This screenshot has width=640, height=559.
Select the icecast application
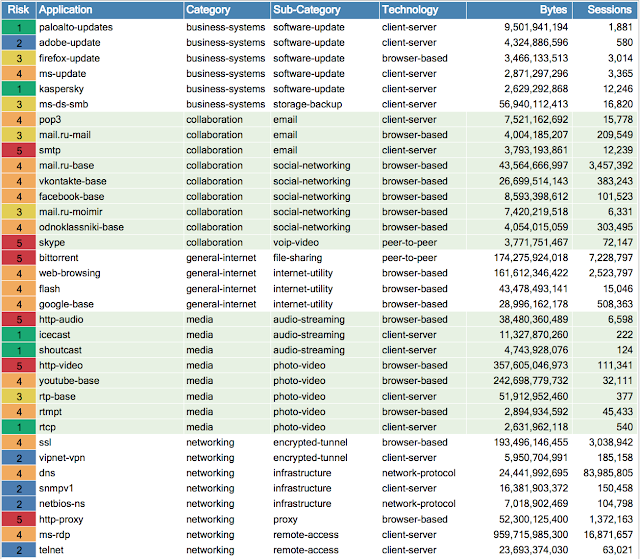[55, 335]
